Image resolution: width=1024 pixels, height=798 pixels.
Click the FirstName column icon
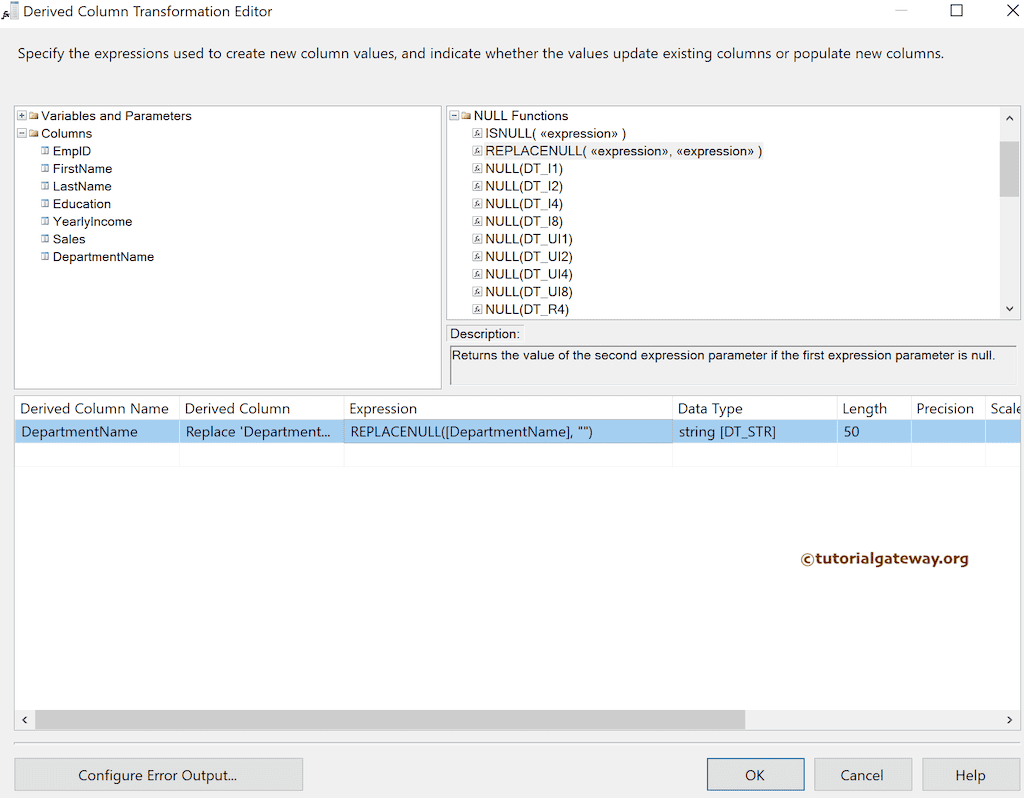pyautogui.click(x=43, y=169)
